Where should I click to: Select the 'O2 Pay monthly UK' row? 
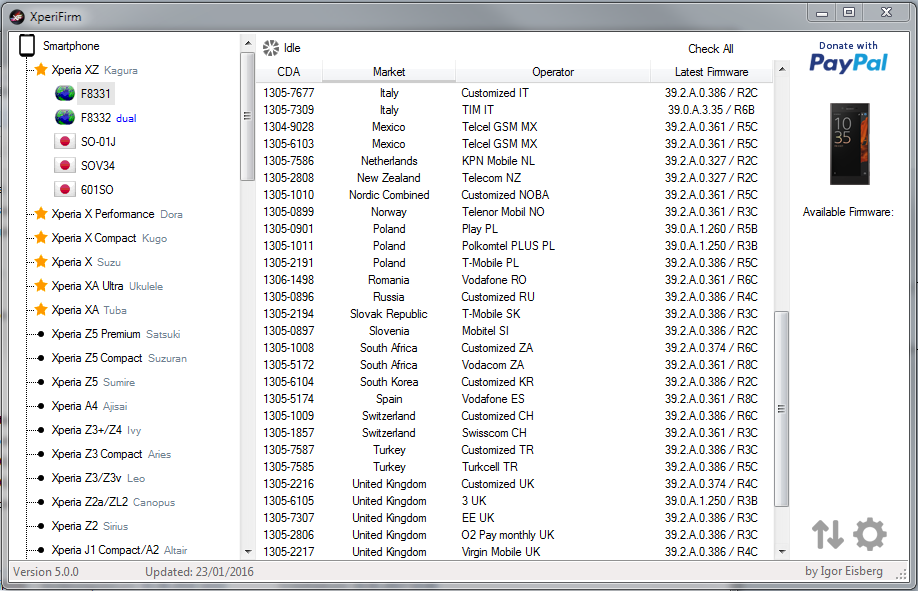click(x=515, y=534)
